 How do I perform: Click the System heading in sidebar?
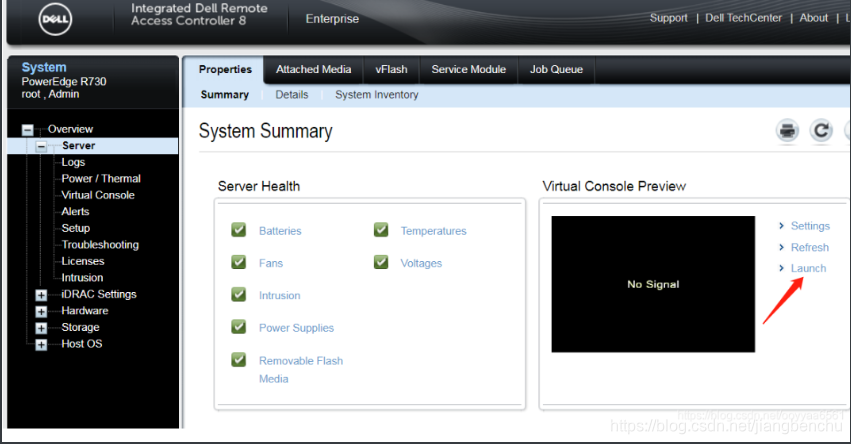click(44, 67)
